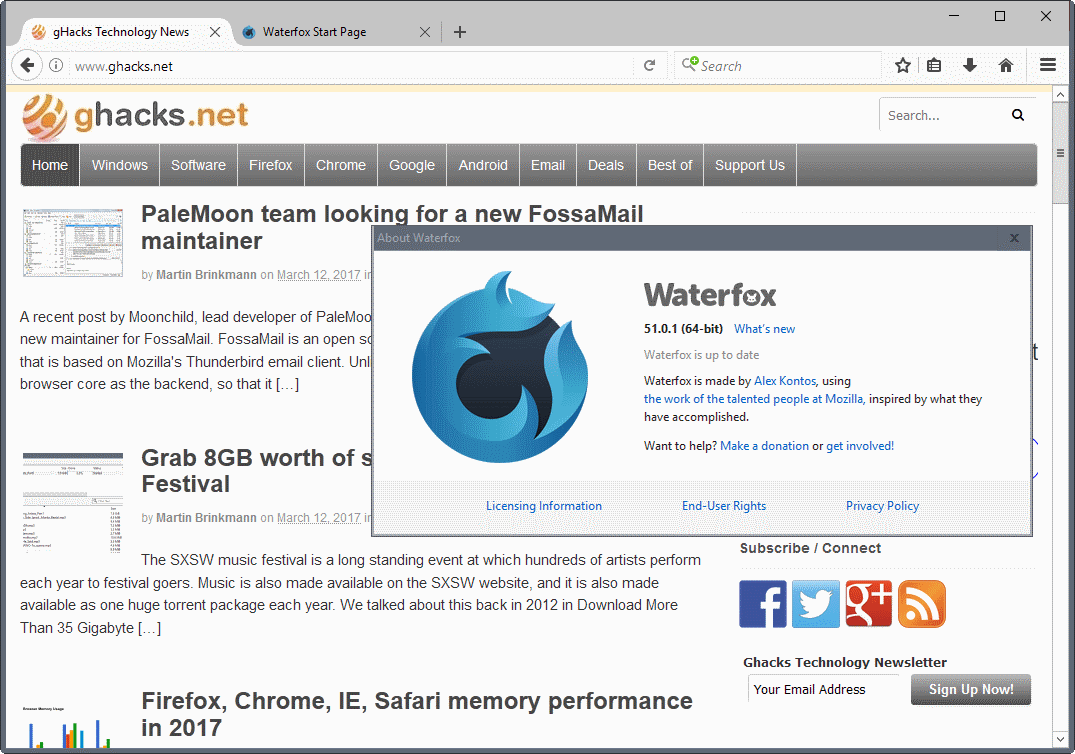Open the Android category
1075x754 pixels.
(483, 165)
